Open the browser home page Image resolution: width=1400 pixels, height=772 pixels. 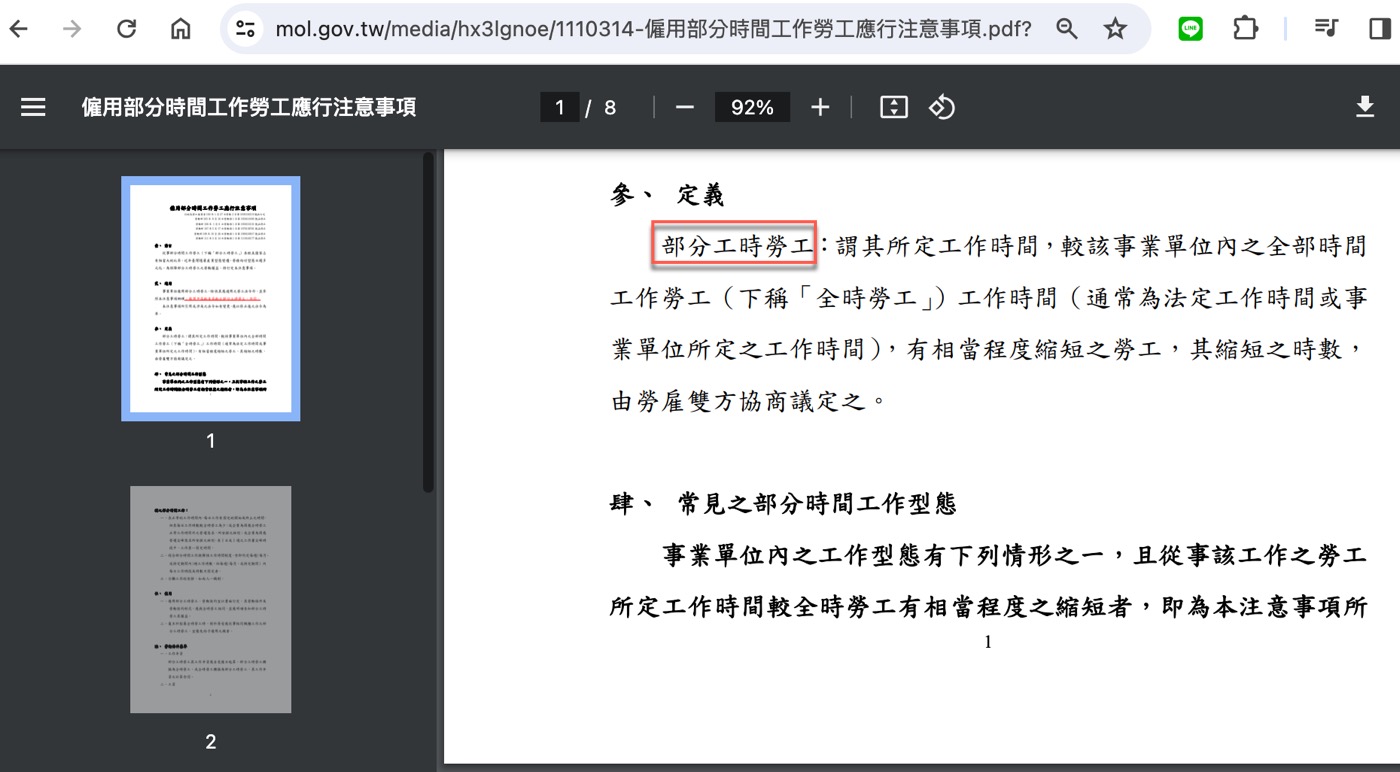click(x=181, y=29)
